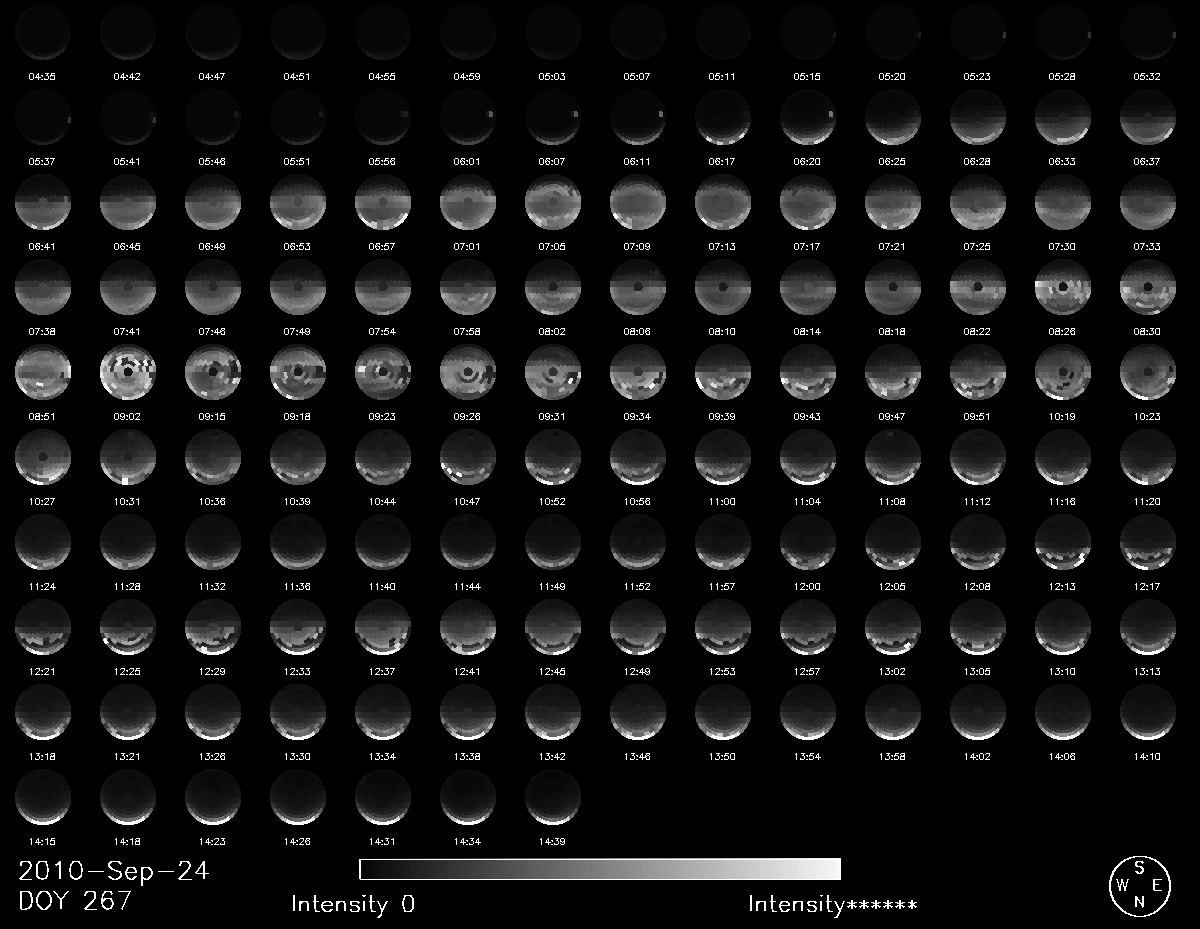Select the '14:31' timestamp label

[x=382, y=841]
